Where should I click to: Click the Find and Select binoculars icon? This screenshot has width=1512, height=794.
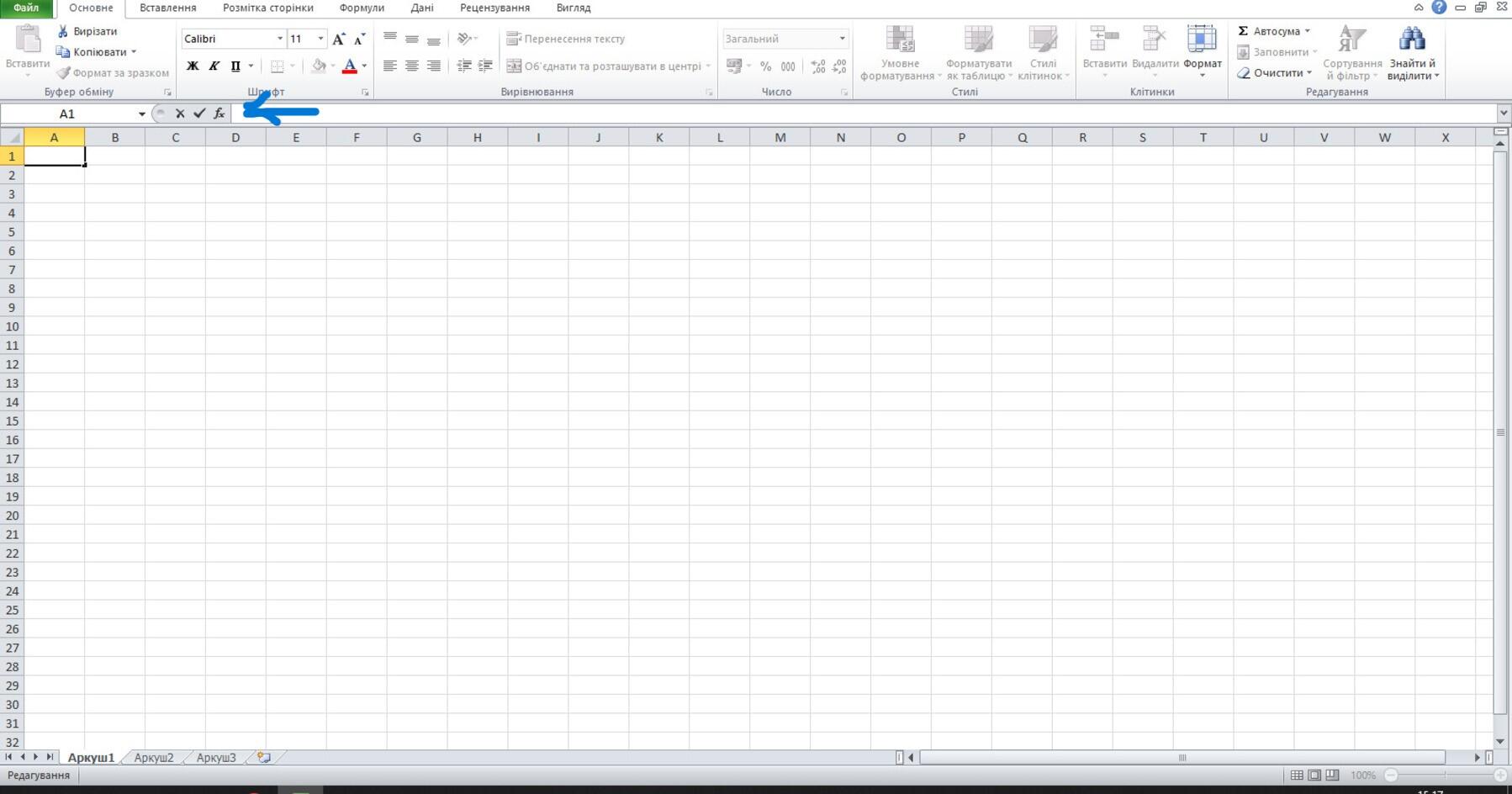1411,40
